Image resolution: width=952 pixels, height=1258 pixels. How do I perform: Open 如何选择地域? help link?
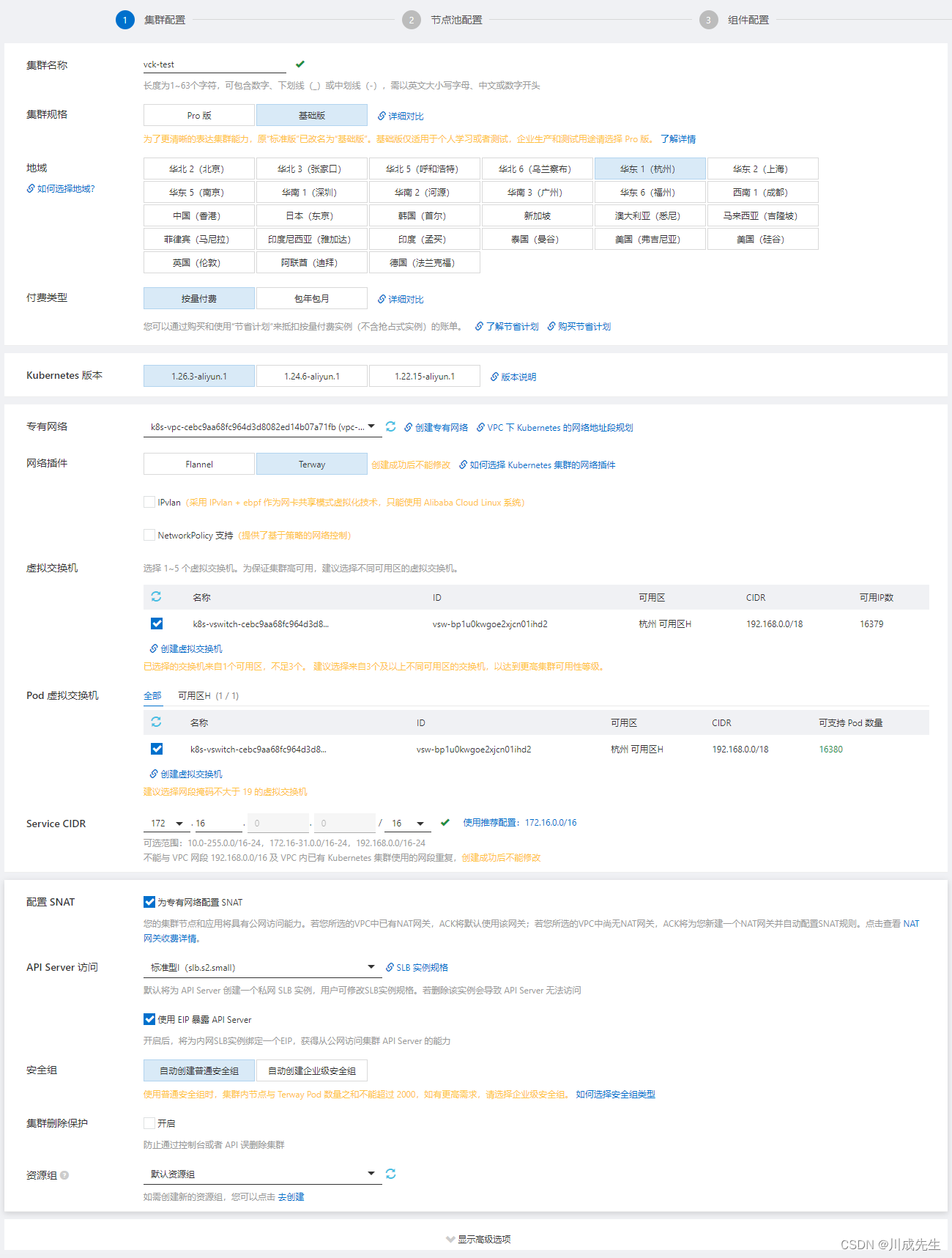(61, 188)
